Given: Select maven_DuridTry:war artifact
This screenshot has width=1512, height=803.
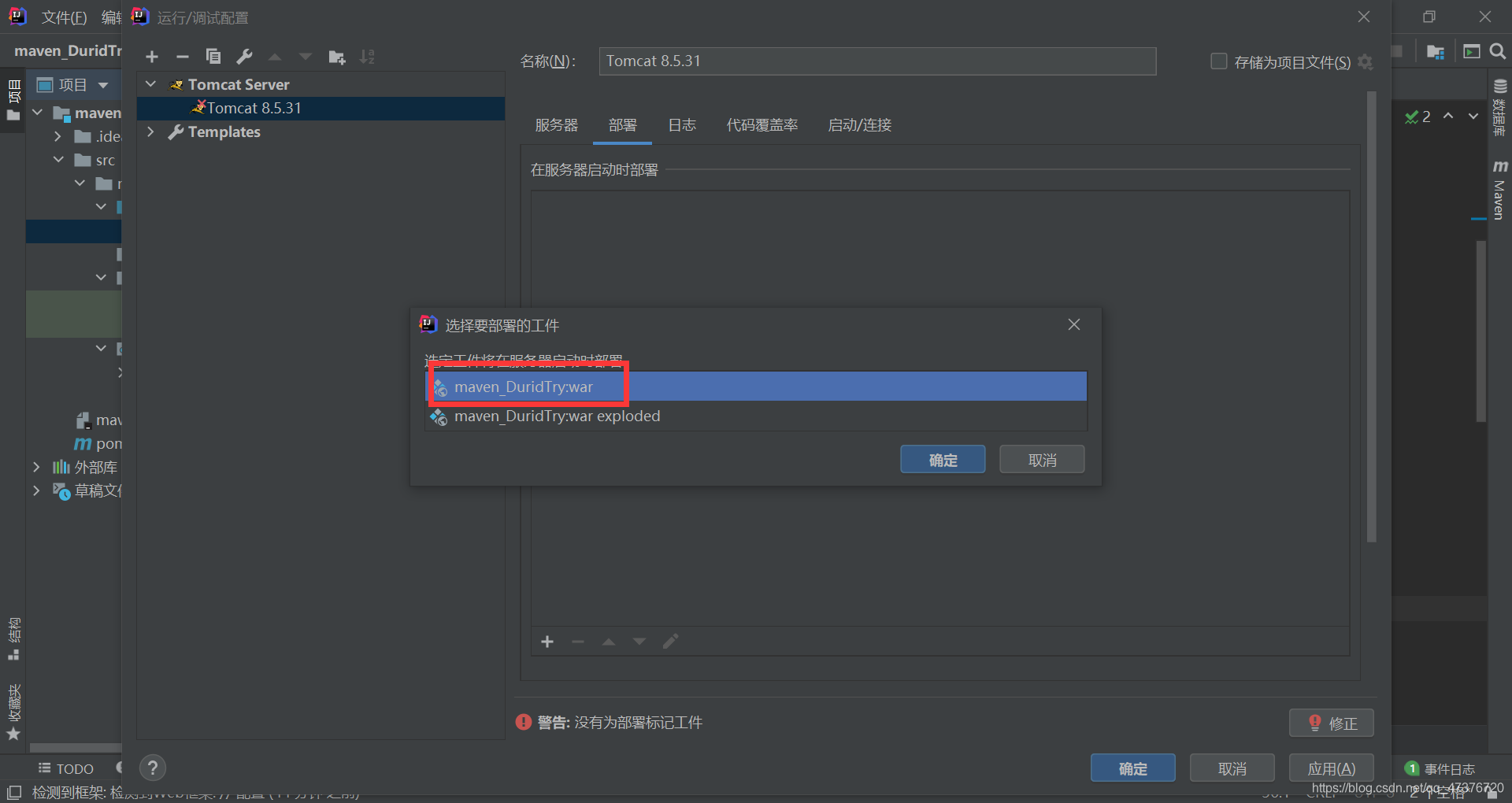Looking at the screenshot, I should (756, 387).
